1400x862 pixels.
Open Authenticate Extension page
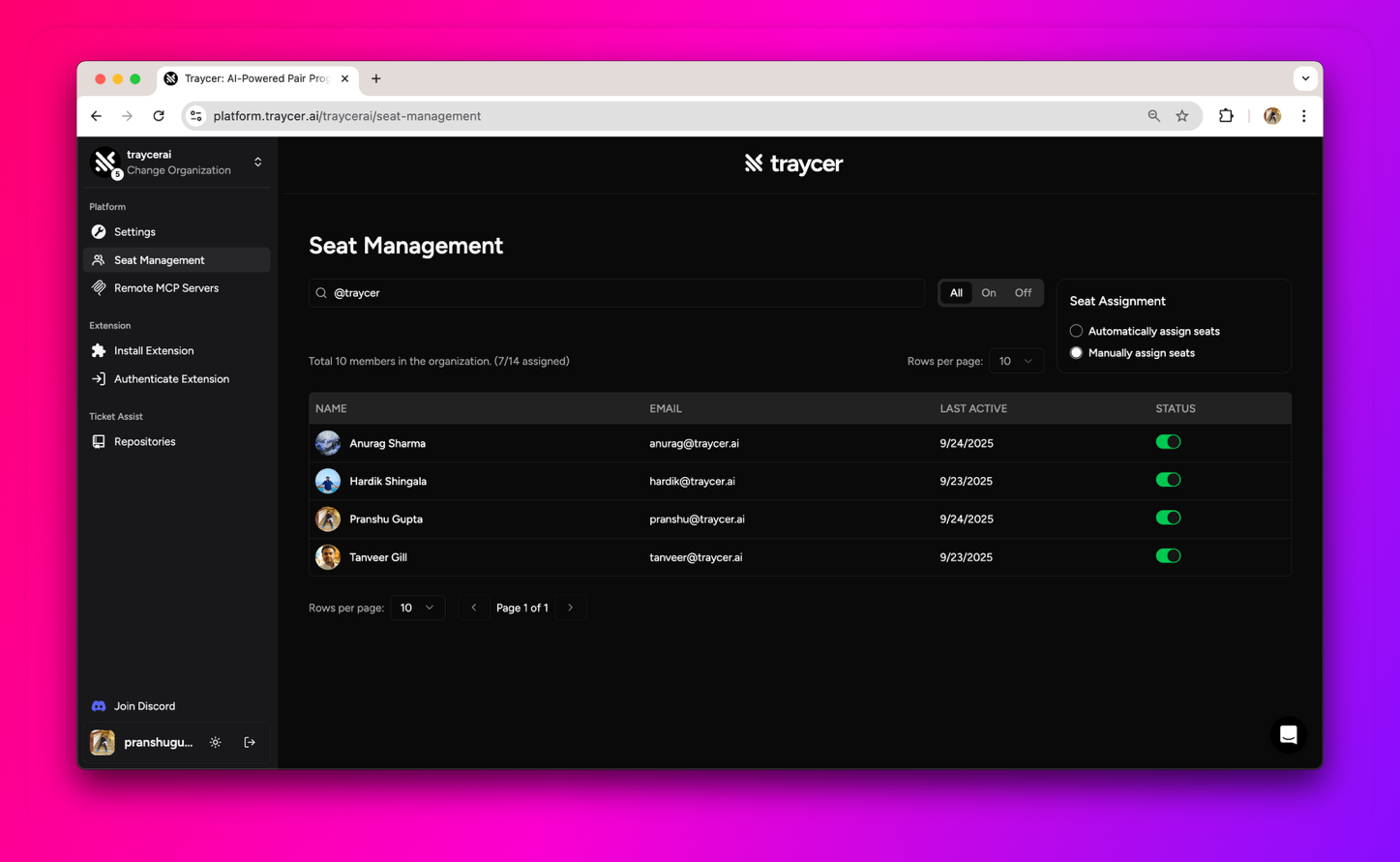pos(176,379)
